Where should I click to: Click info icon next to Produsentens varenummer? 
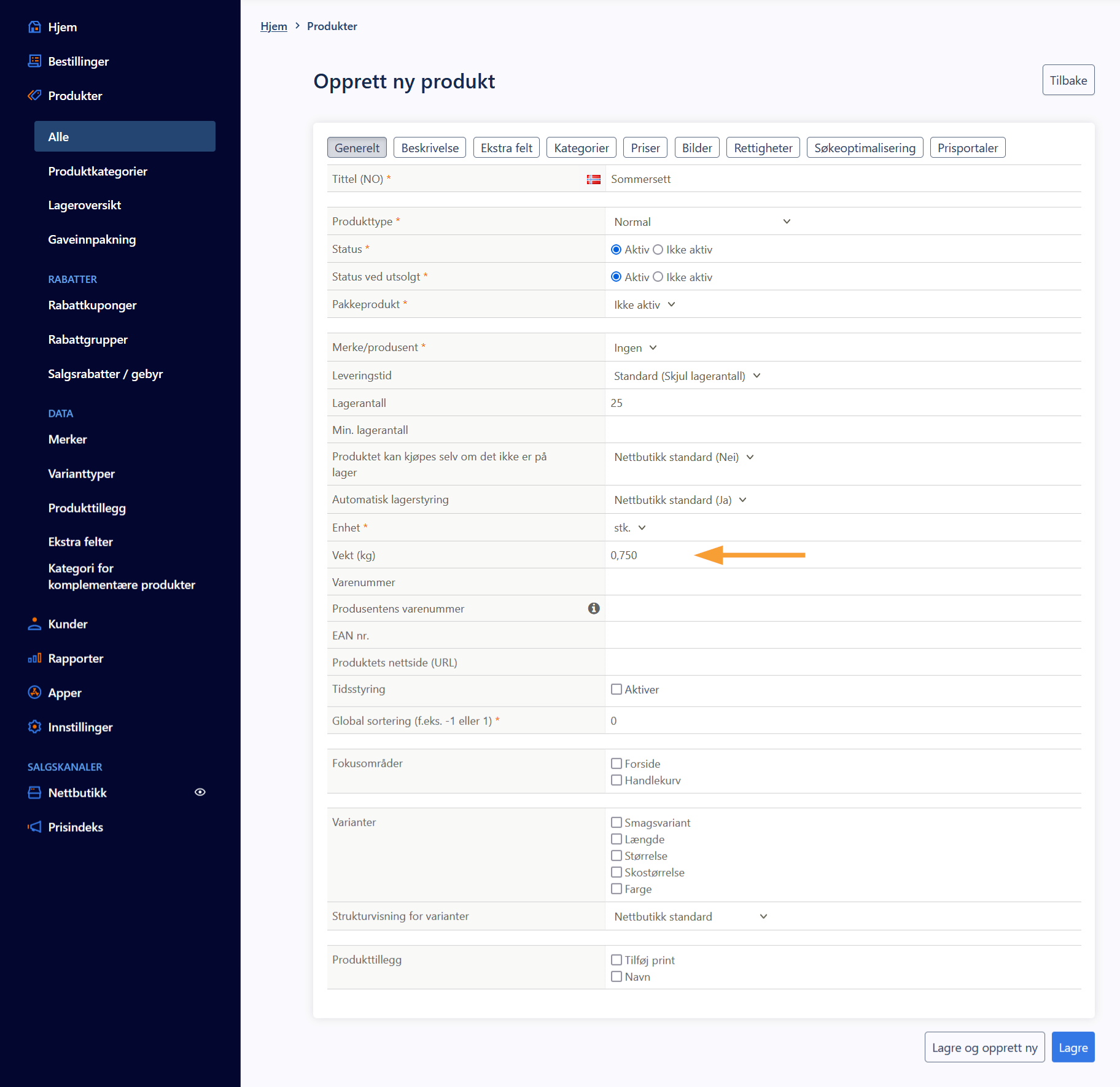pyautogui.click(x=594, y=608)
